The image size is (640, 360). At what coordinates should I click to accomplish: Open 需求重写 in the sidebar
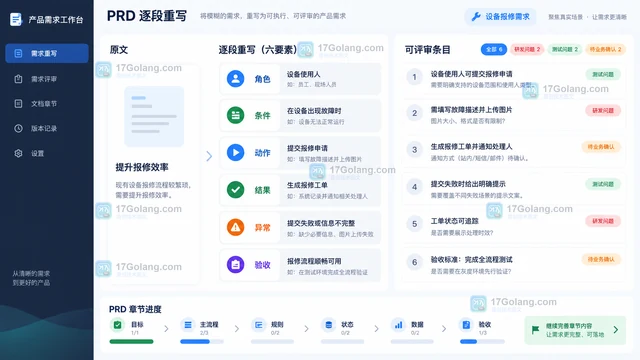47,53
